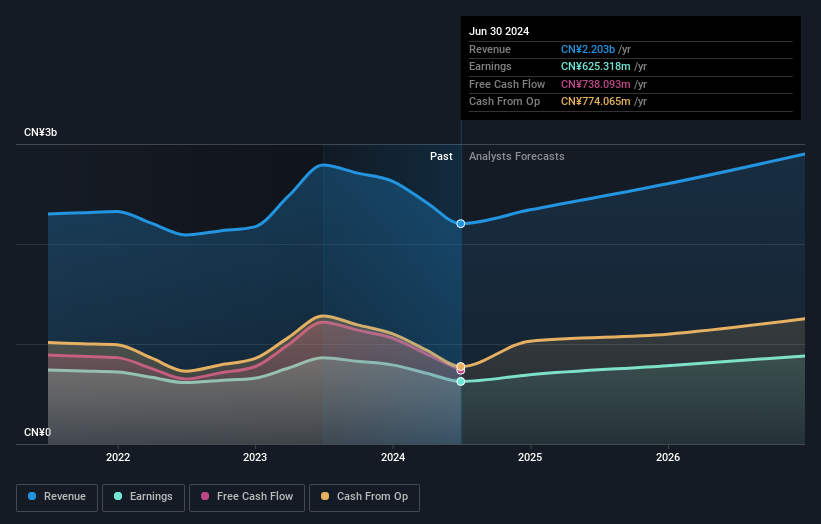Click the CN¥2.203b revenue value
821x524 pixels.
[x=588, y=49]
